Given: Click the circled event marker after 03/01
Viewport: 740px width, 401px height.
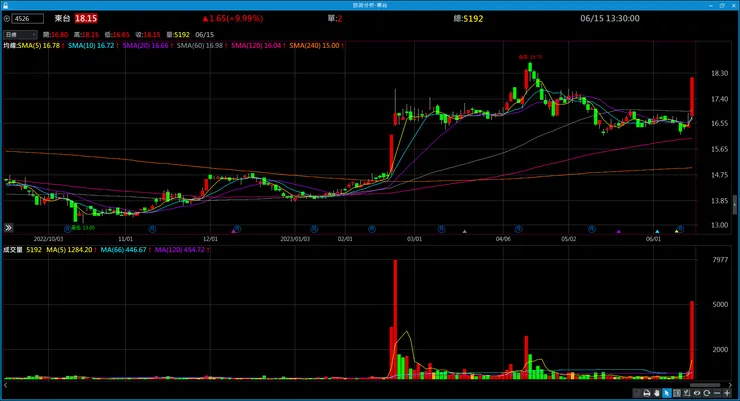Looking at the screenshot, I should click(441, 229).
